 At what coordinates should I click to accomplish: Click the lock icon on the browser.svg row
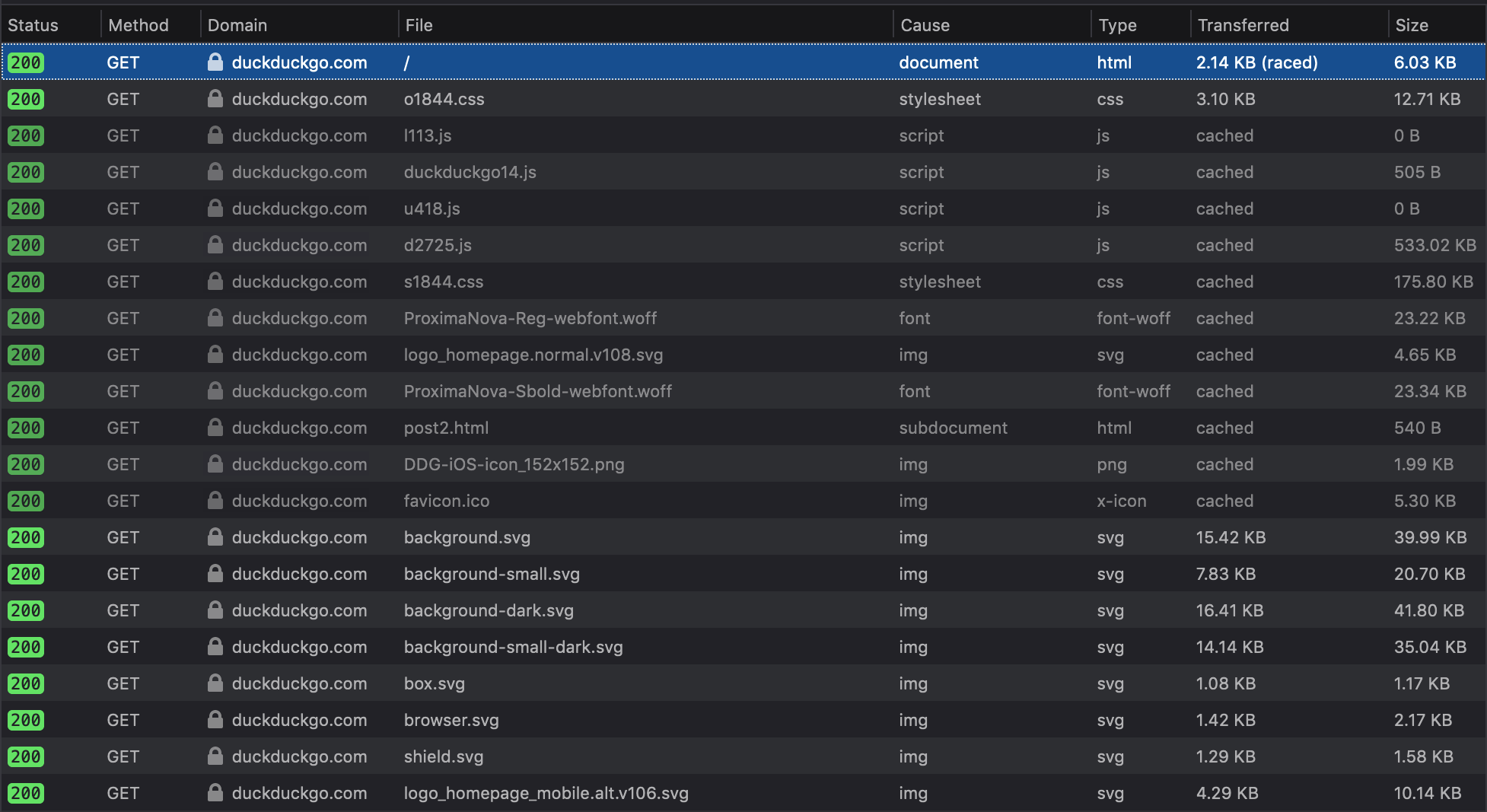pyautogui.click(x=215, y=720)
